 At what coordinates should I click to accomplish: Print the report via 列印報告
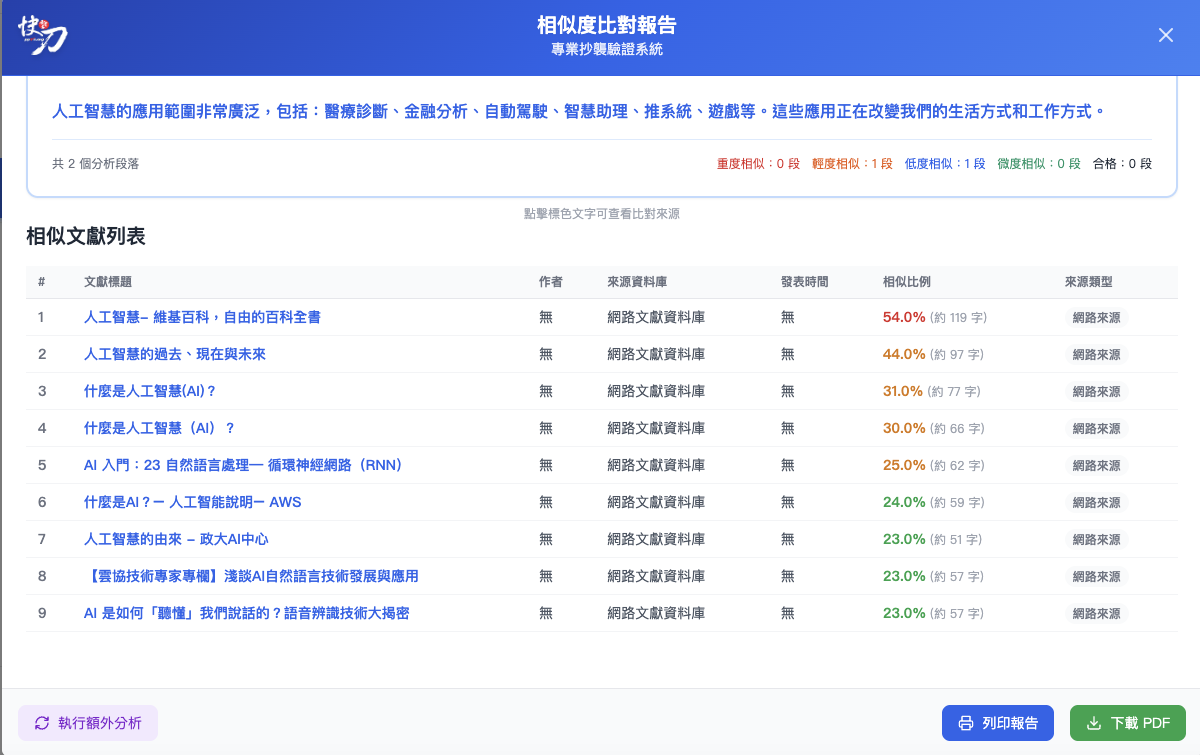pyautogui.click(x=997, y=722)
